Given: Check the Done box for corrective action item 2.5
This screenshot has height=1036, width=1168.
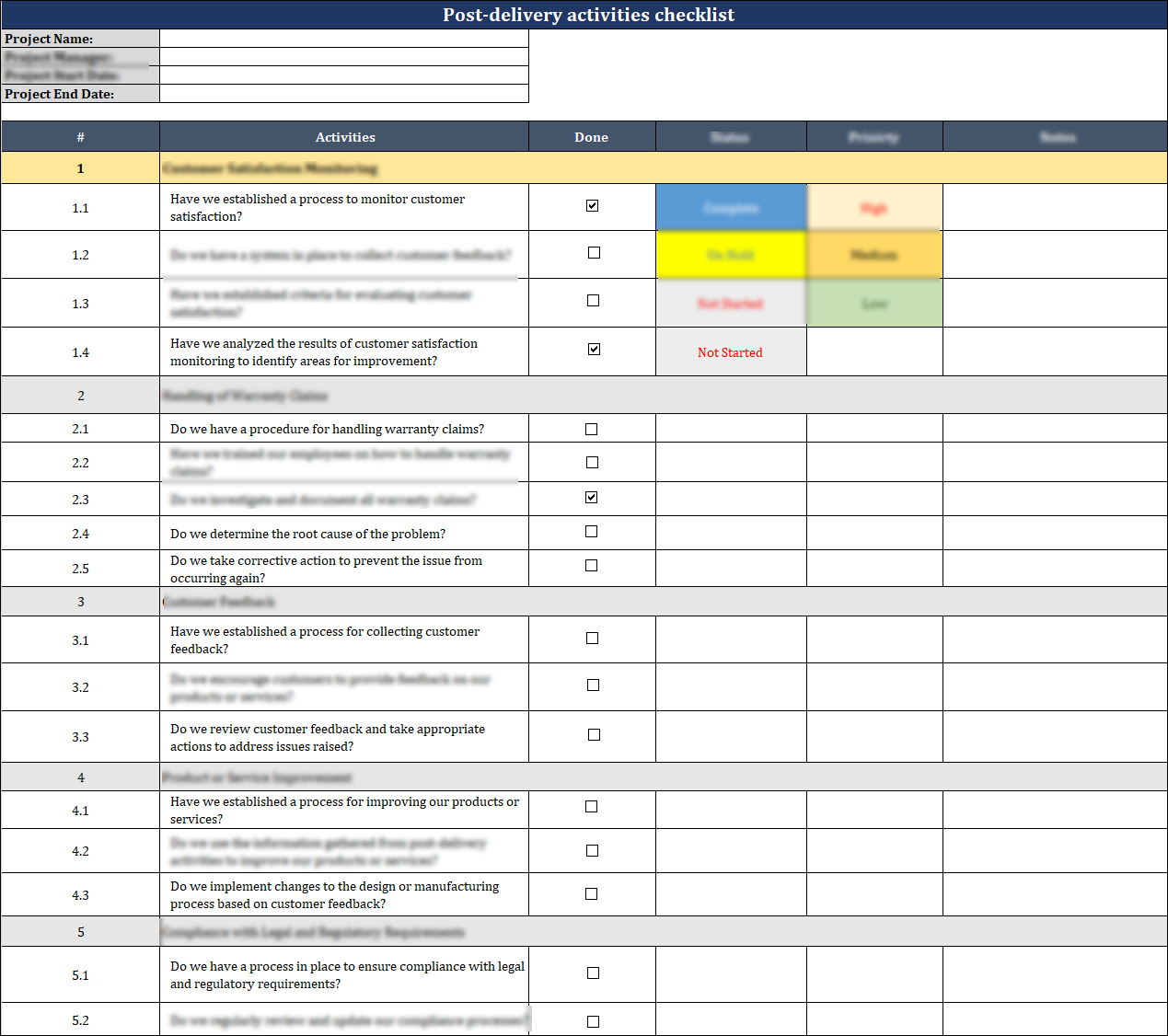Looking at the screenshot, I should tap(592, 566).
